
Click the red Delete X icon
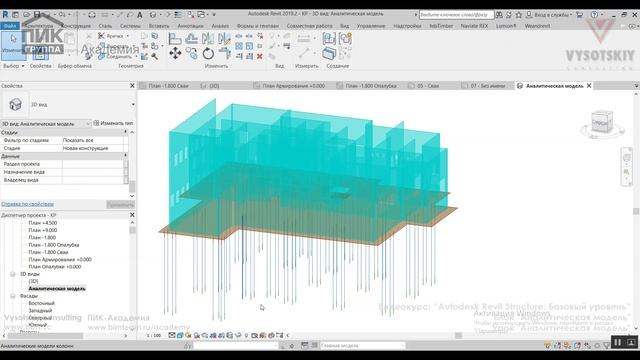[260, 56]
